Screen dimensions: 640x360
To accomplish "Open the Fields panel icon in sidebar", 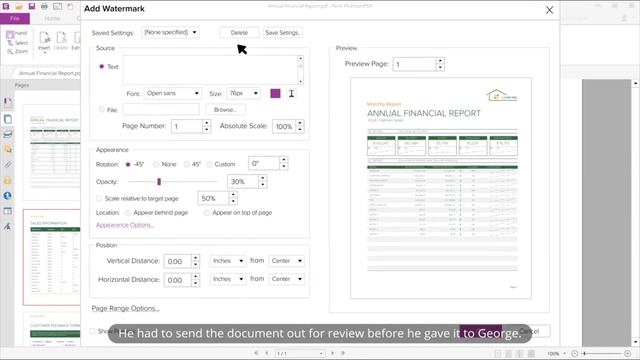I will [7, 211].
